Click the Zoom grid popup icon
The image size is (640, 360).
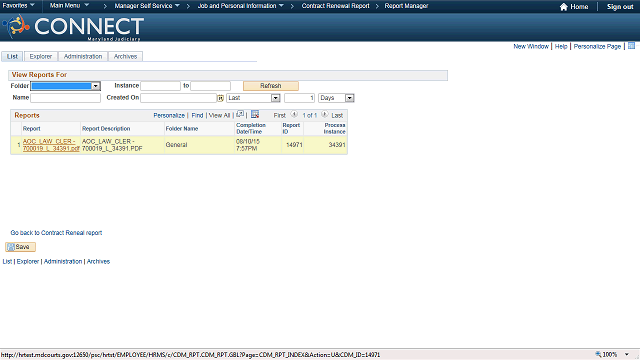tap(240, 114)
